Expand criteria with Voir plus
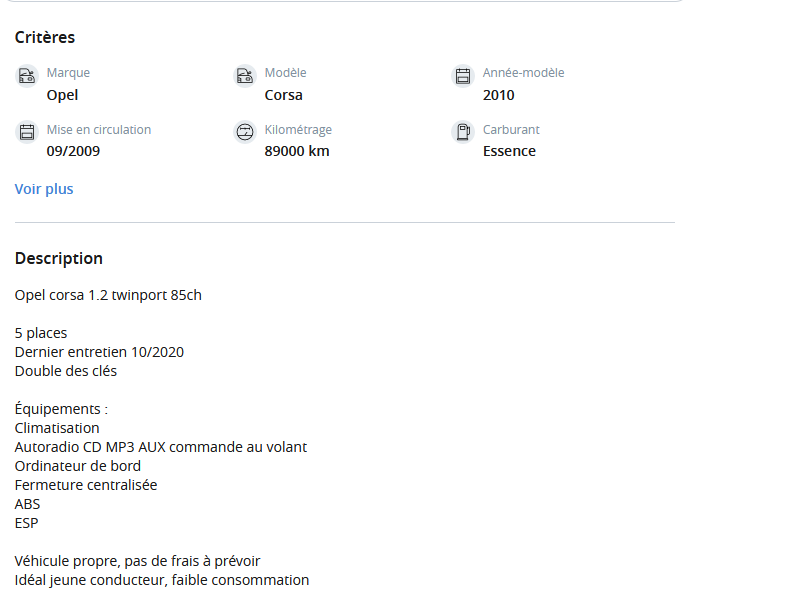The image size is (802, 601). click(x=44, y=189)
